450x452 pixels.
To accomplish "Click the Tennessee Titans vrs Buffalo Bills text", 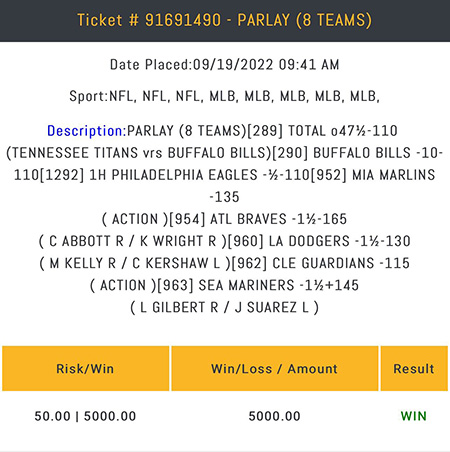I will (x=139, y=153).
